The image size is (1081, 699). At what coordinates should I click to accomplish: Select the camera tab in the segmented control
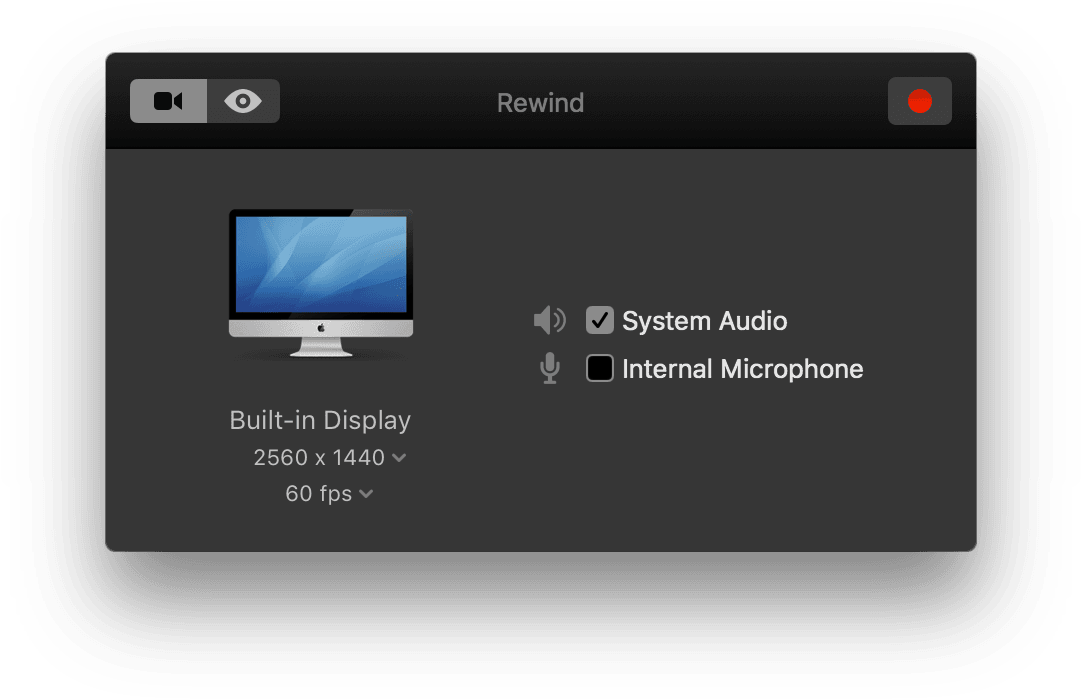167,100
